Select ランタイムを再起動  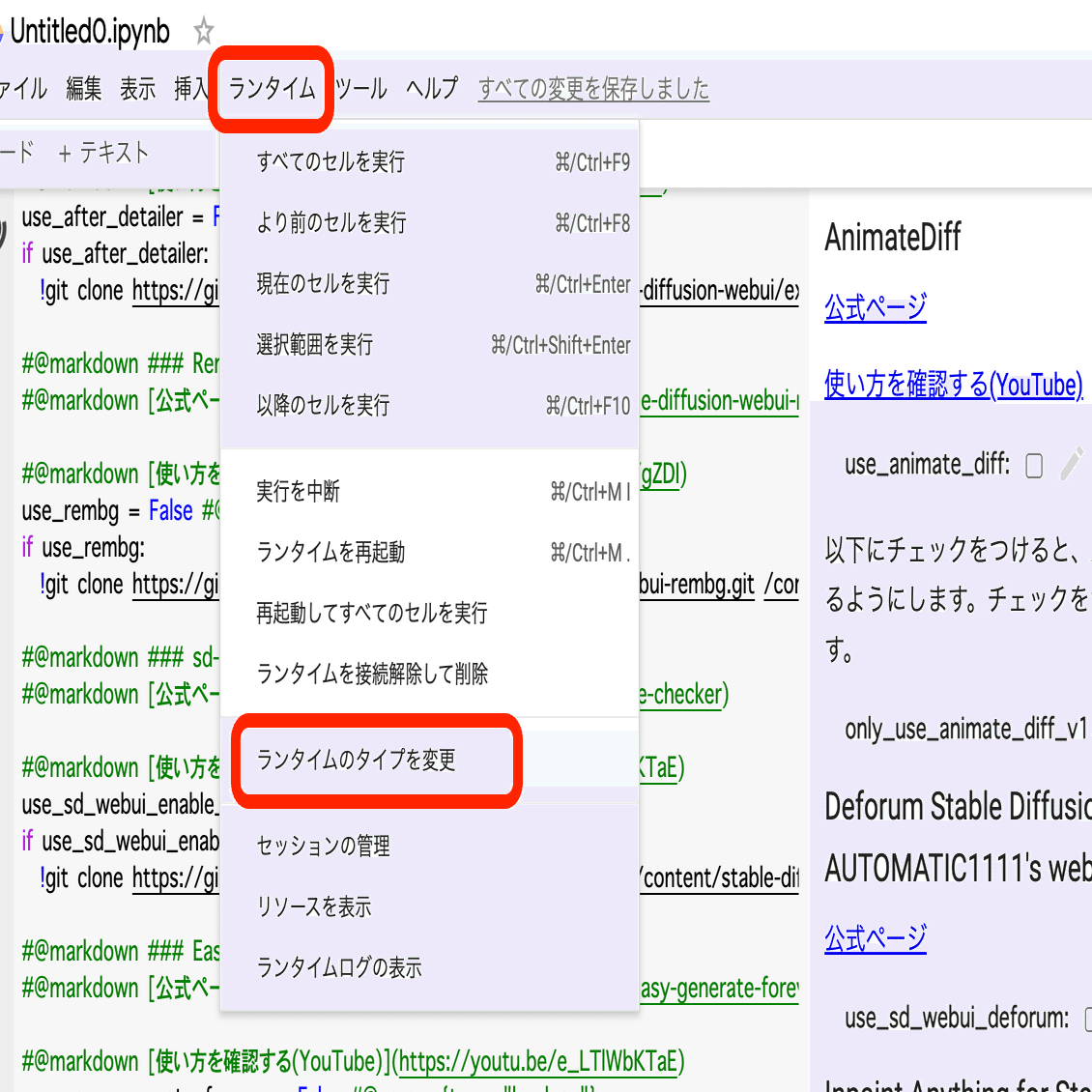[x=430, y=552]
